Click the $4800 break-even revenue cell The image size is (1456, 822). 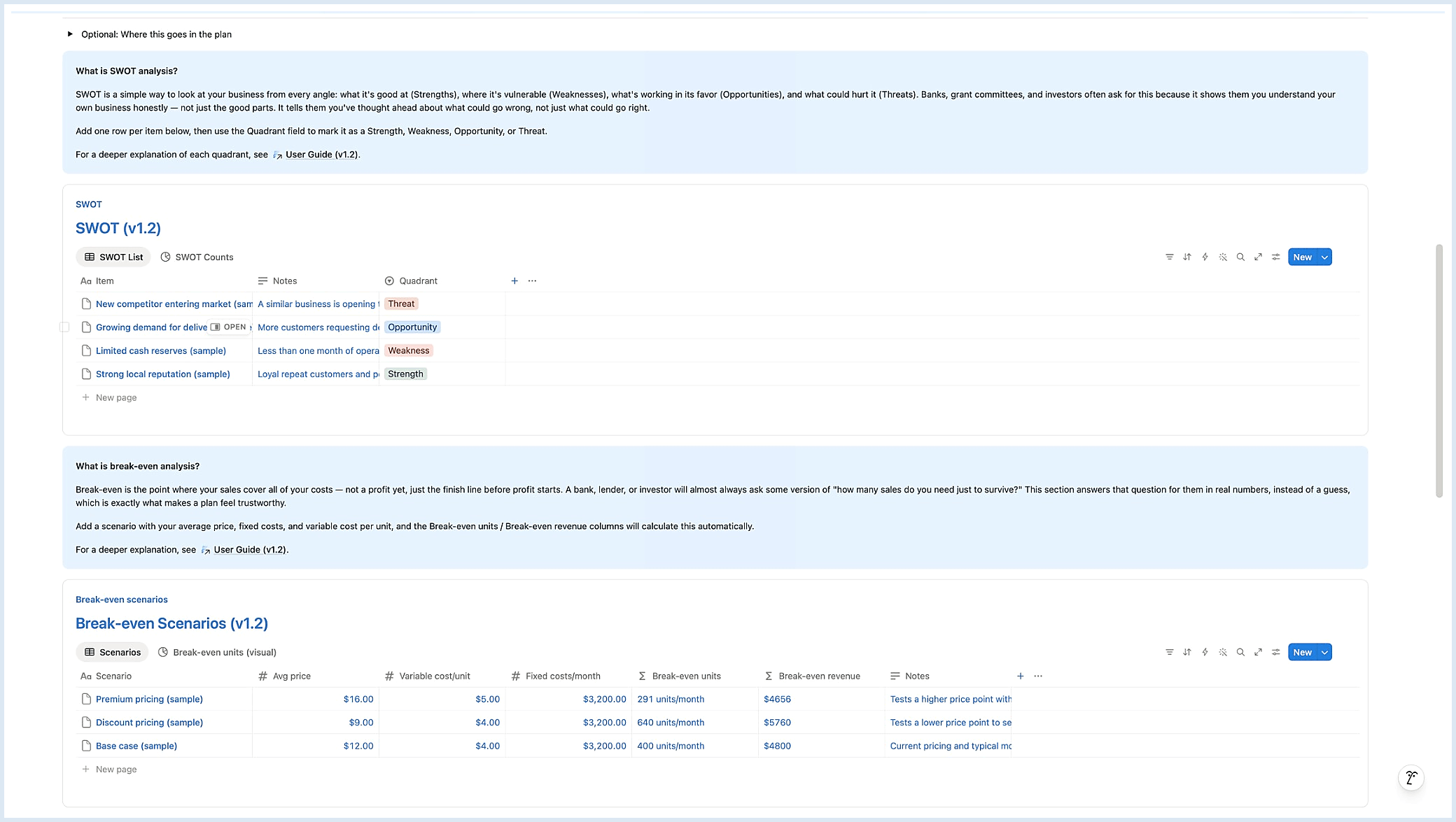click(821, 746)
